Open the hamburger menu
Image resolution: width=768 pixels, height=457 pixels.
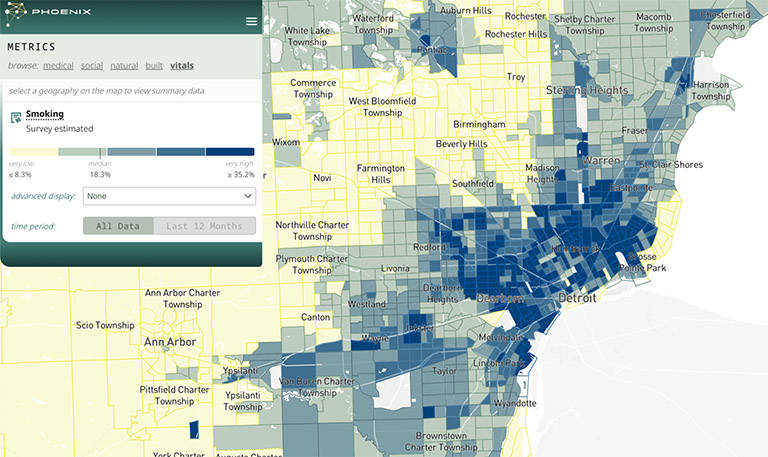tap(251, 21)
